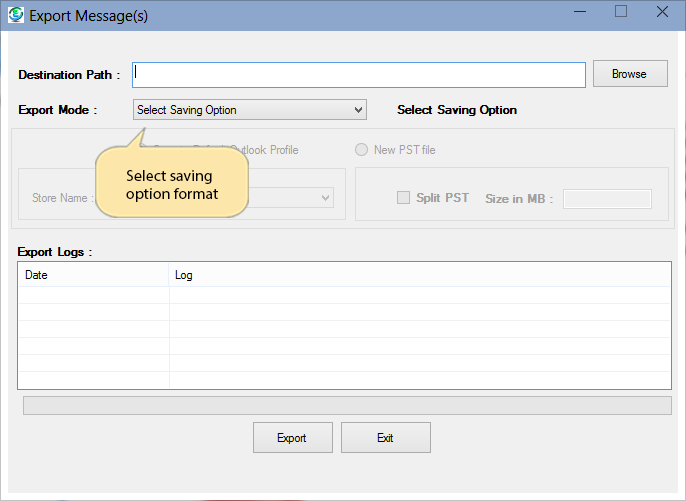Maximize the Export Message(s) window
Image resolution: width=686 pixels, height=501 pixels.
point(621,13)
